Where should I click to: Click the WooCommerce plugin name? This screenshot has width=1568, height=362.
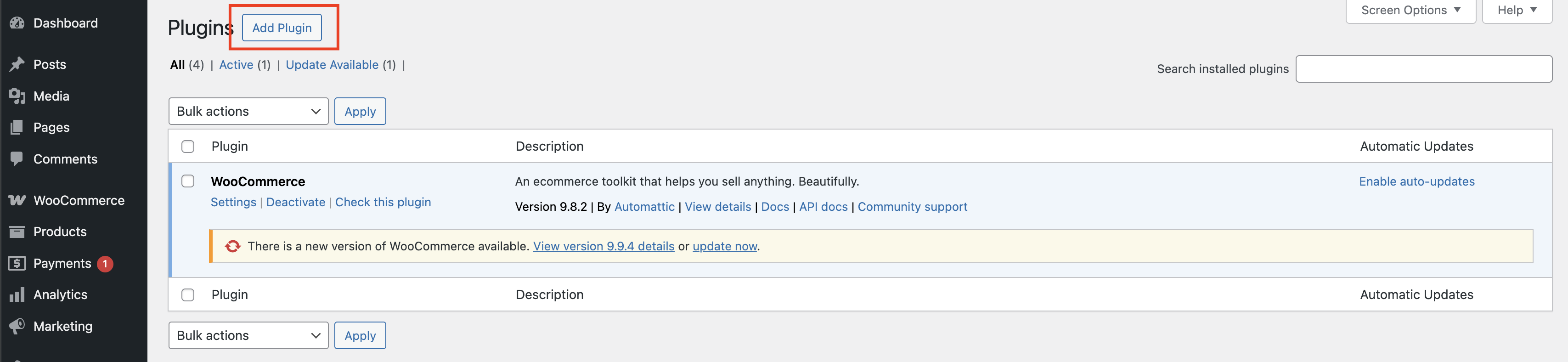pyautogui.click(x=258, y=181)
